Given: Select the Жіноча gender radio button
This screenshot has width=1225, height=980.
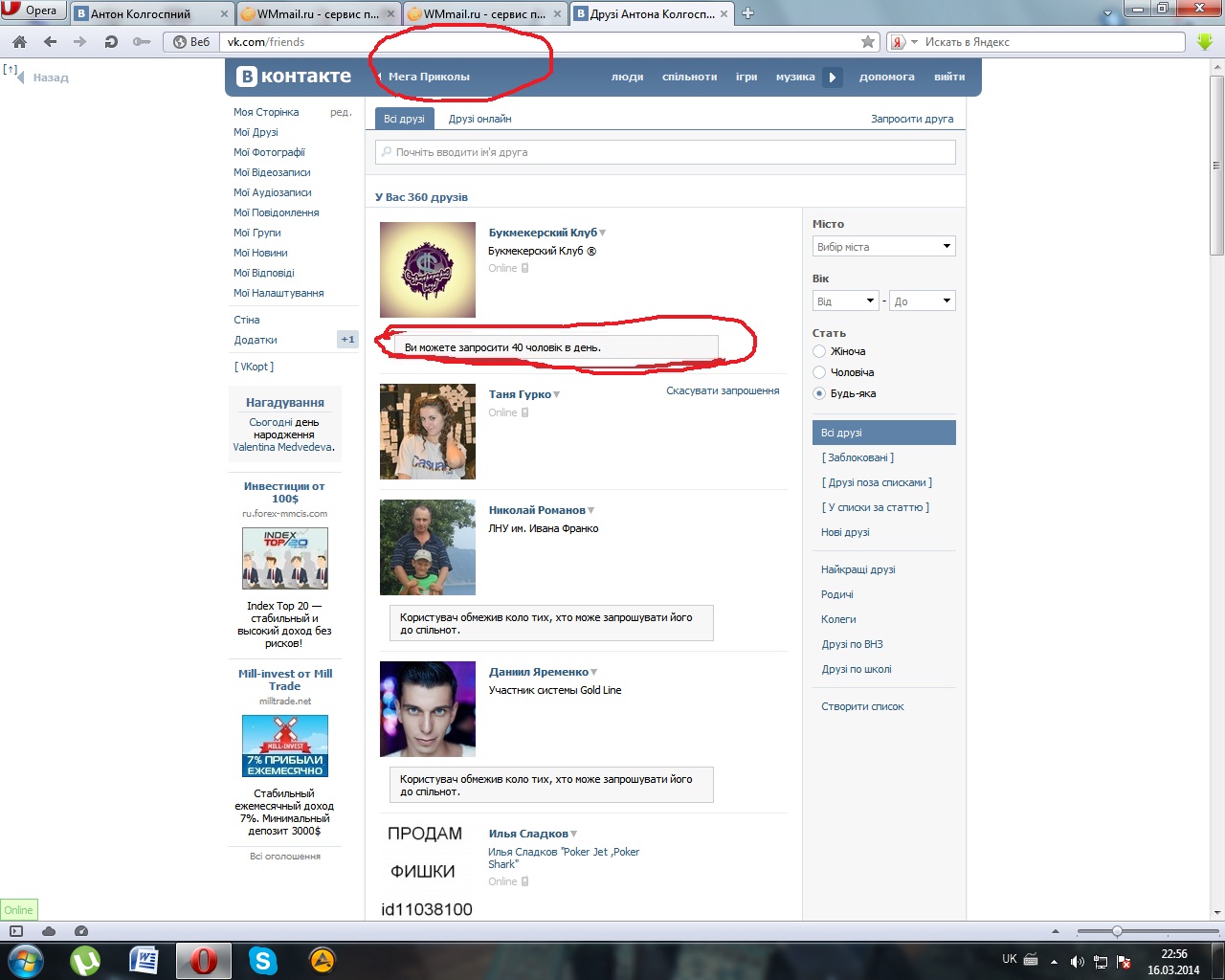Looking at the screenshot, I should 819,351.
